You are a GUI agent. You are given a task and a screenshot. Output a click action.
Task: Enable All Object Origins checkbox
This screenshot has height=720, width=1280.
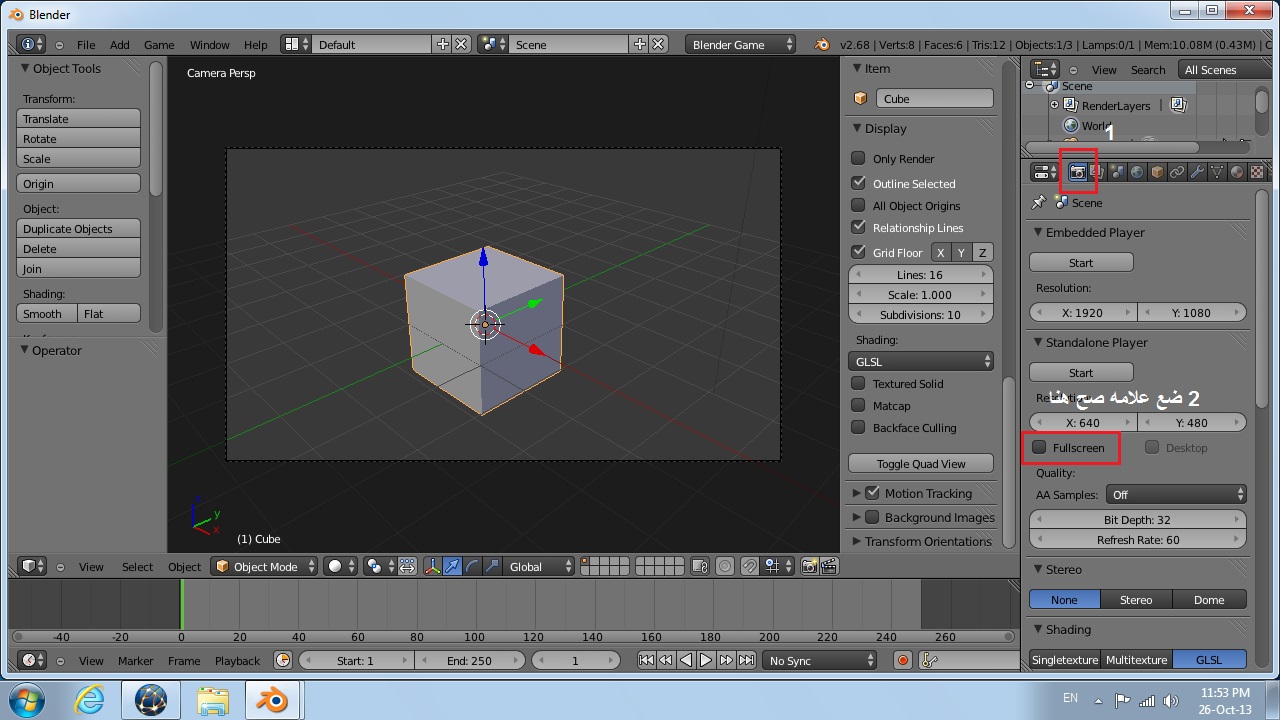click(x=858, y=205)
